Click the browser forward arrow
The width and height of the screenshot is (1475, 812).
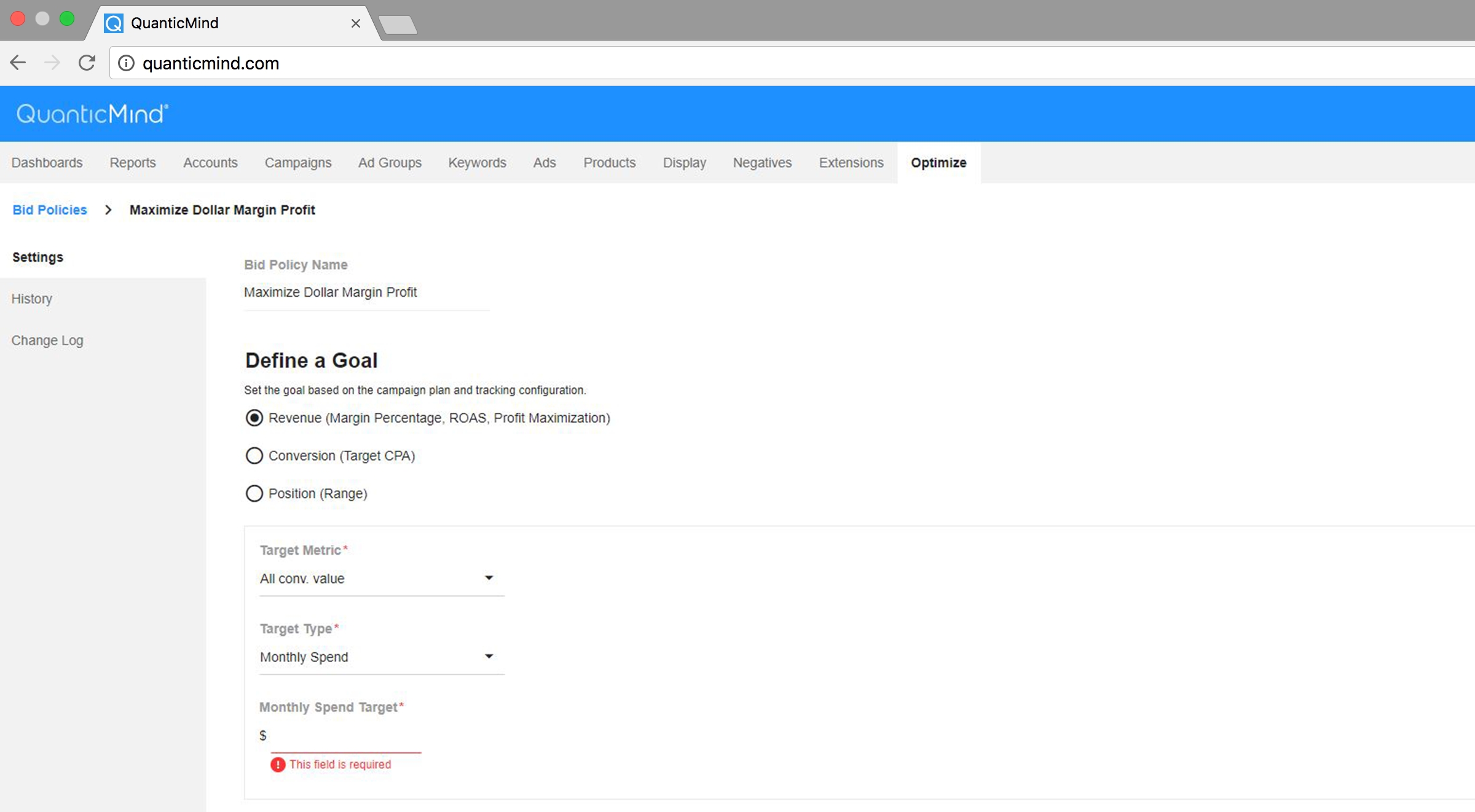(53, 63)
